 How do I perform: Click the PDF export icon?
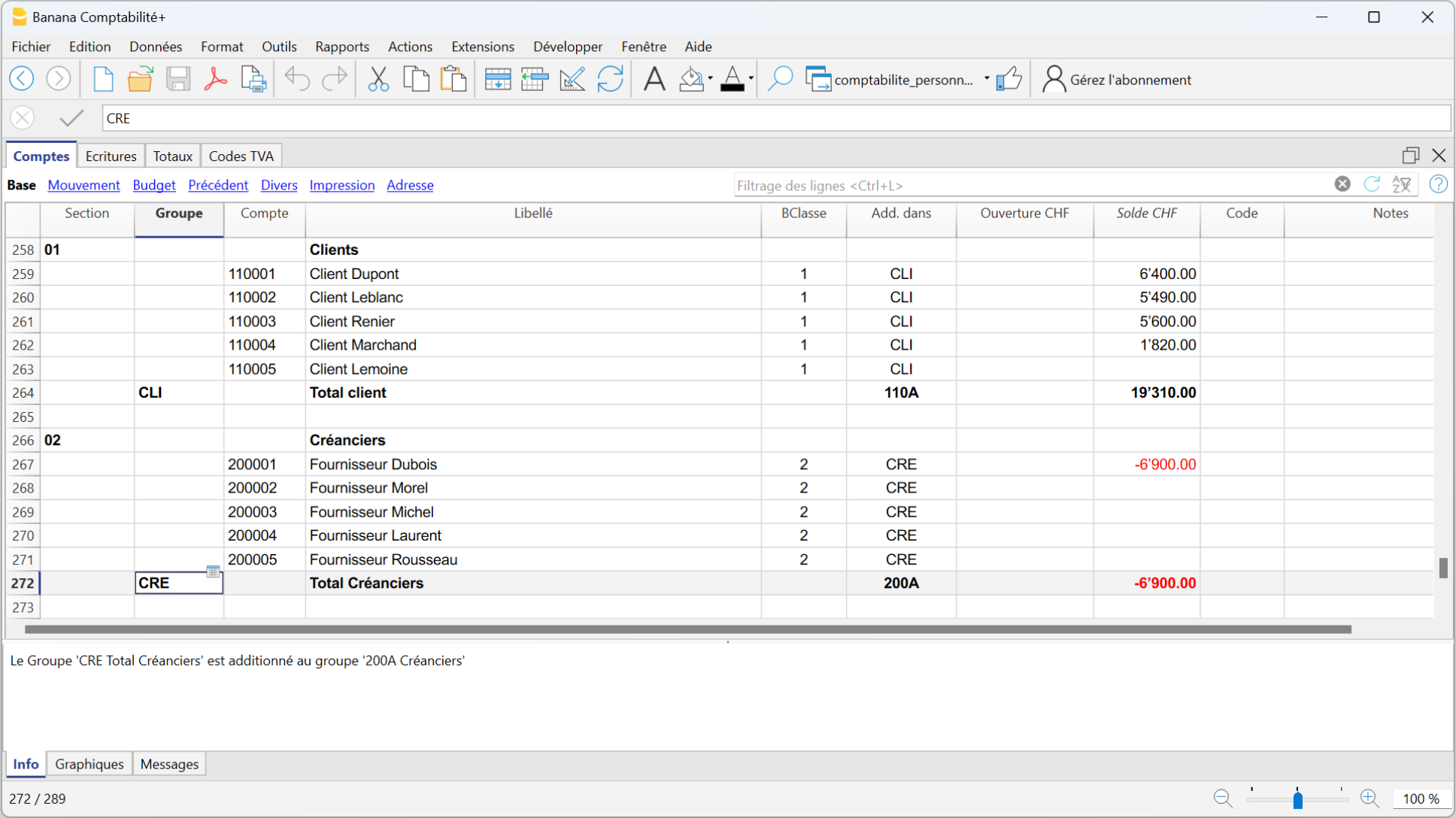click(215, 79)
